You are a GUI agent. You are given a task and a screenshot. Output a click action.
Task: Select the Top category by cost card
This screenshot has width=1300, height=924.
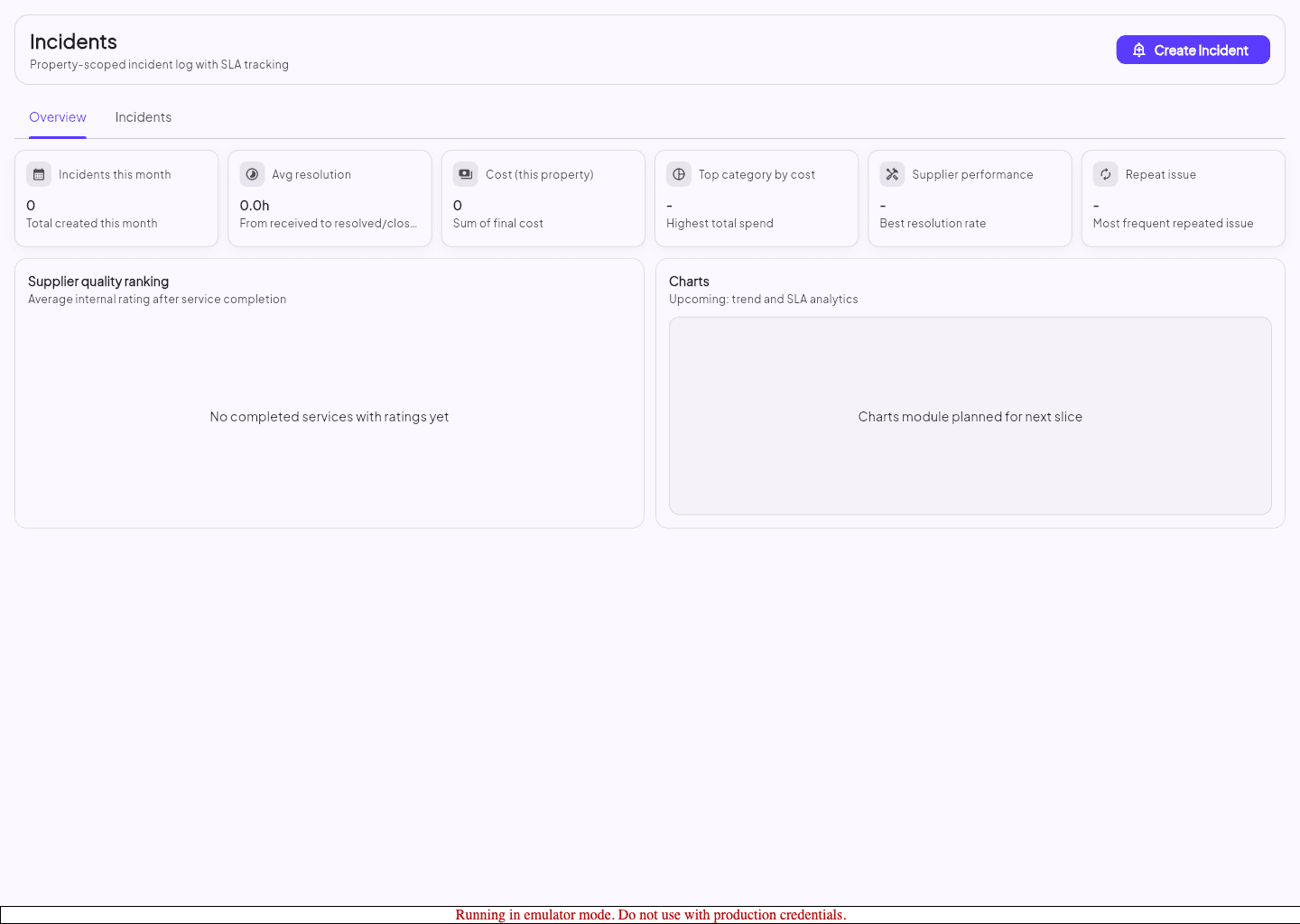pos(756,198)
